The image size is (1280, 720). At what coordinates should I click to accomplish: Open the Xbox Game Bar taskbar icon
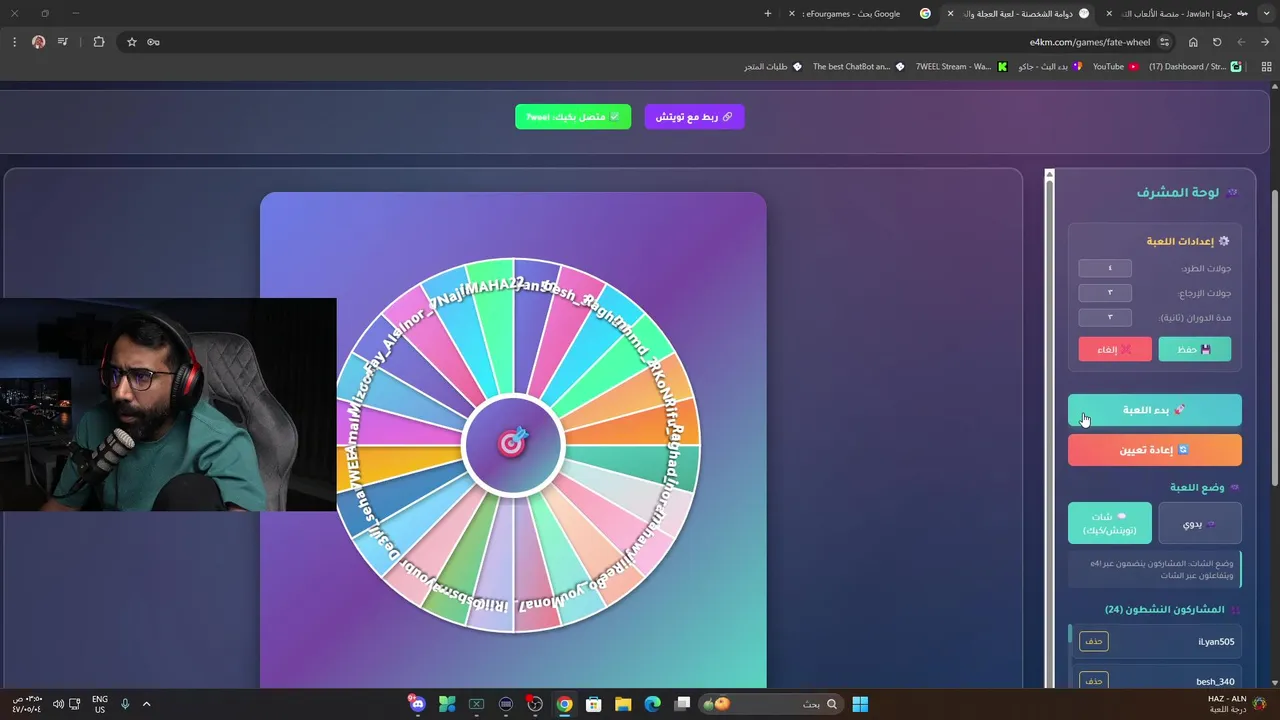477,704
